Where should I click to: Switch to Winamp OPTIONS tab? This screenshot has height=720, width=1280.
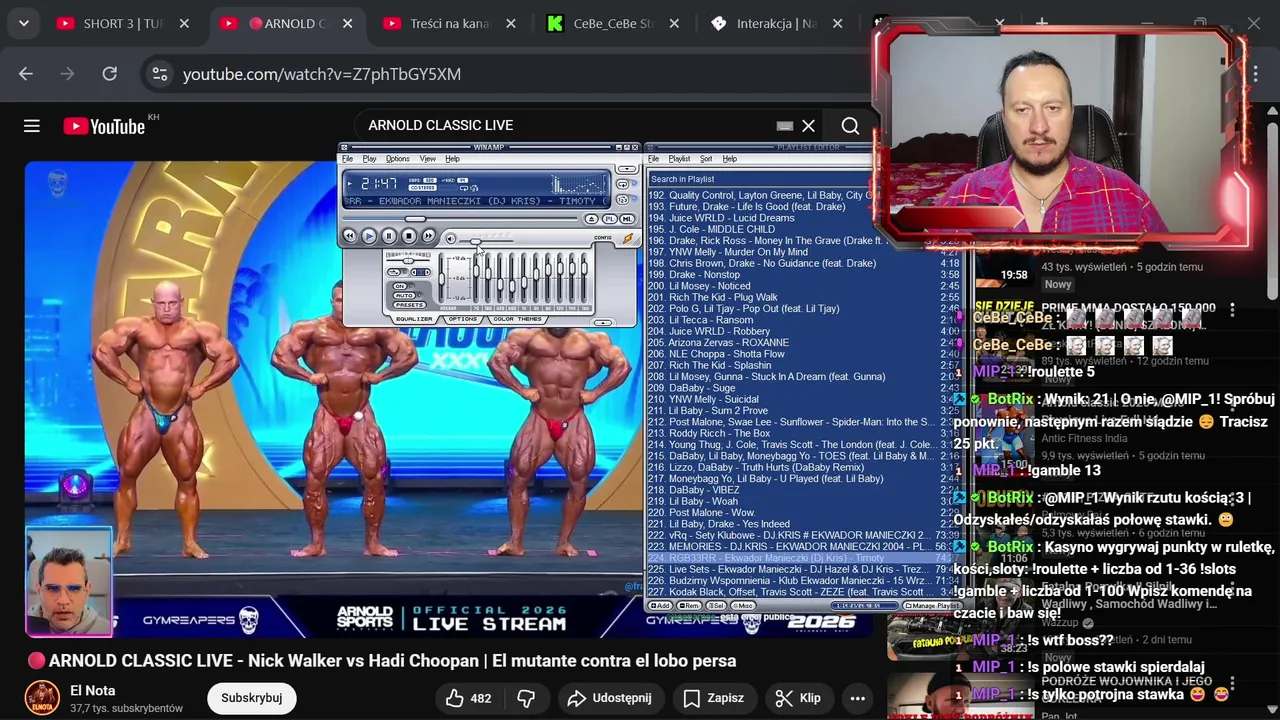tap(463, 319)
